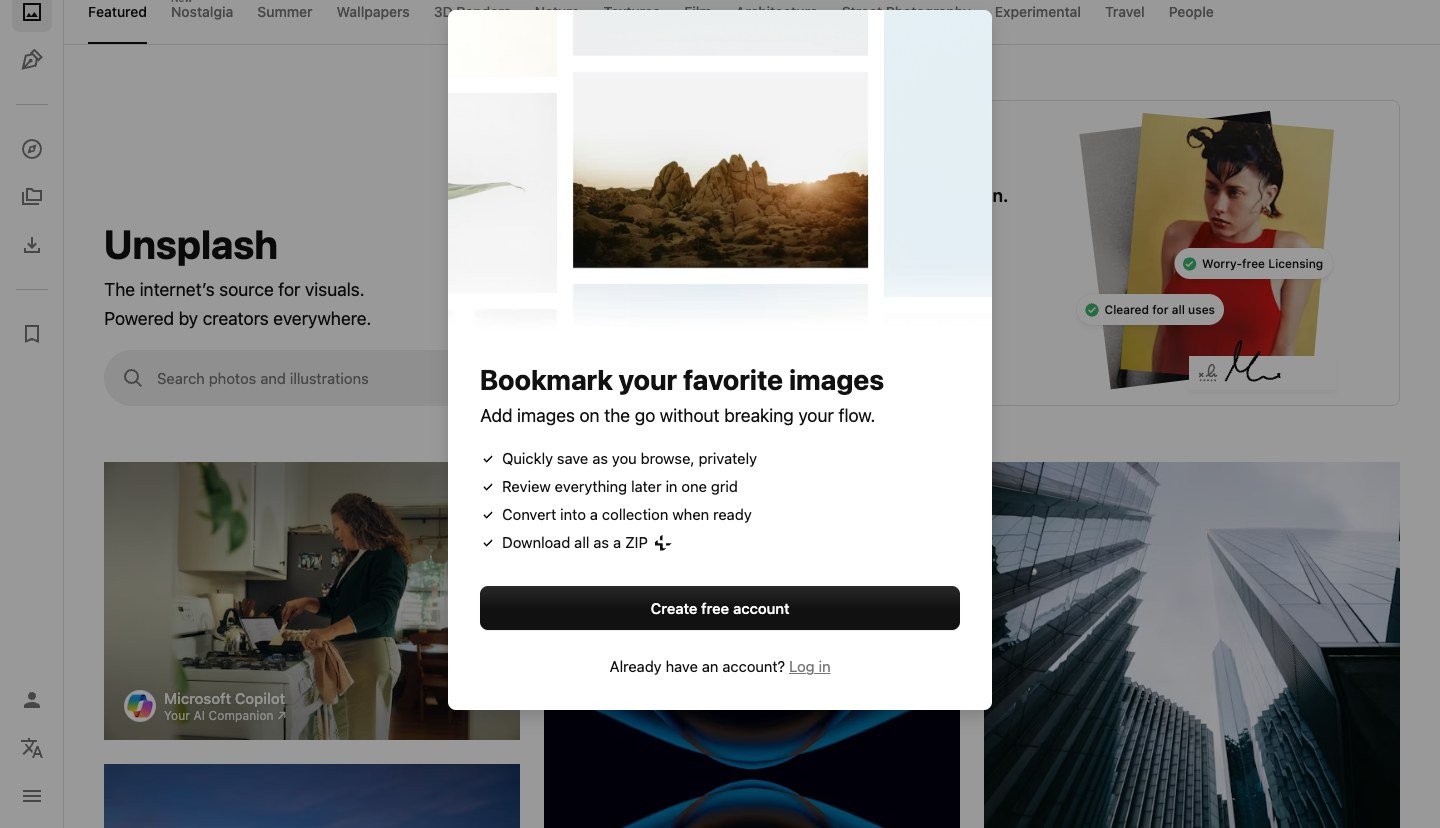Select the Summer tab
Screen dimensions: 1440x828
click(x=285, y=13)
